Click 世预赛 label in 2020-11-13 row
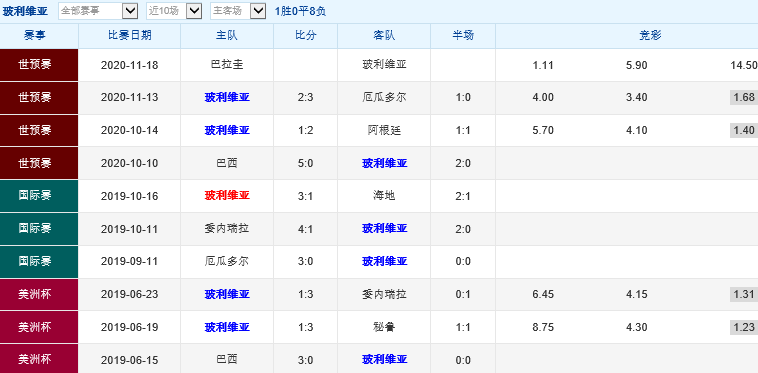 (35, 97)
